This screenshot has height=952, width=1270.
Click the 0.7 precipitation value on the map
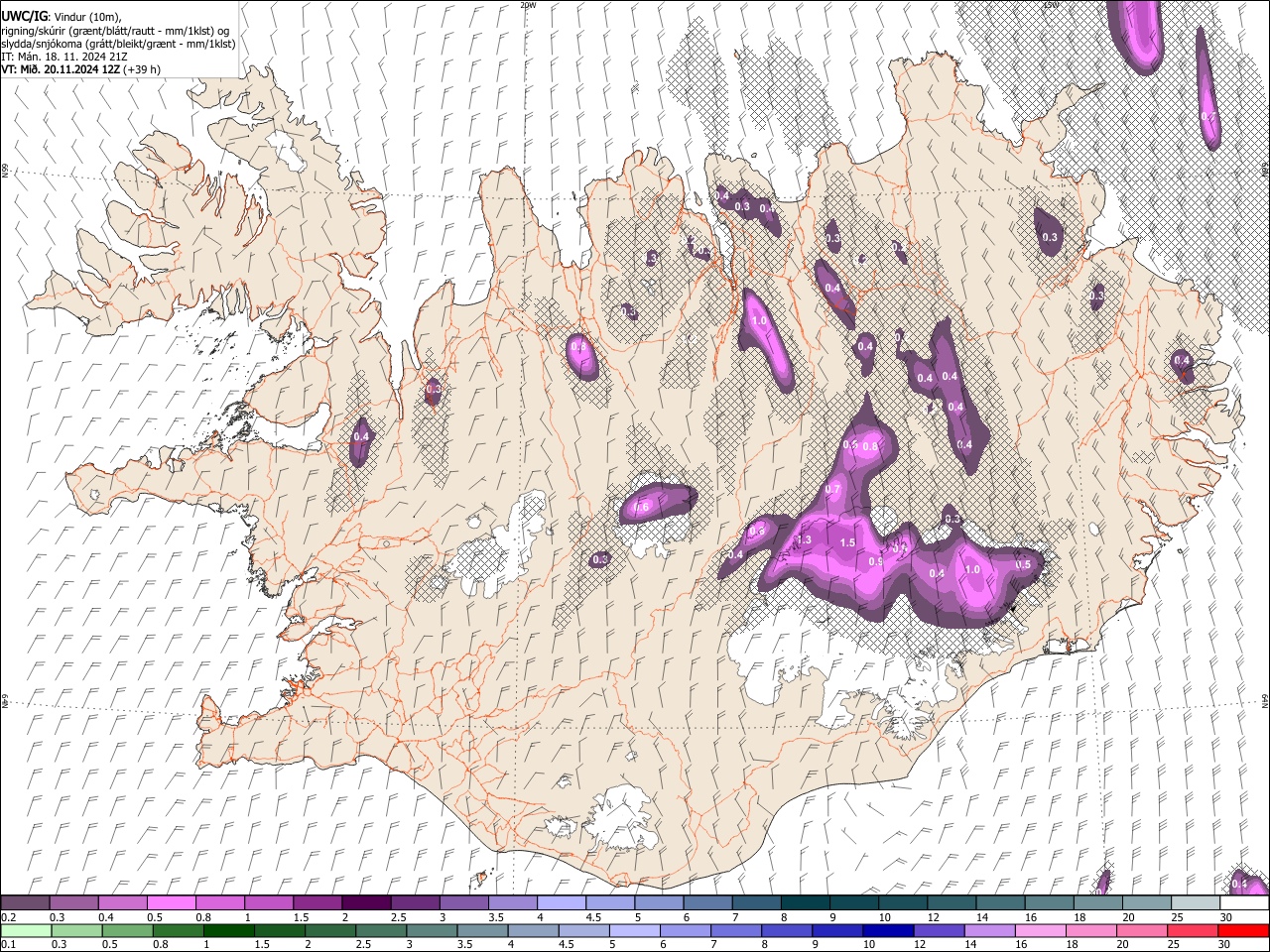pyautogui.click(x=832, y=490)
